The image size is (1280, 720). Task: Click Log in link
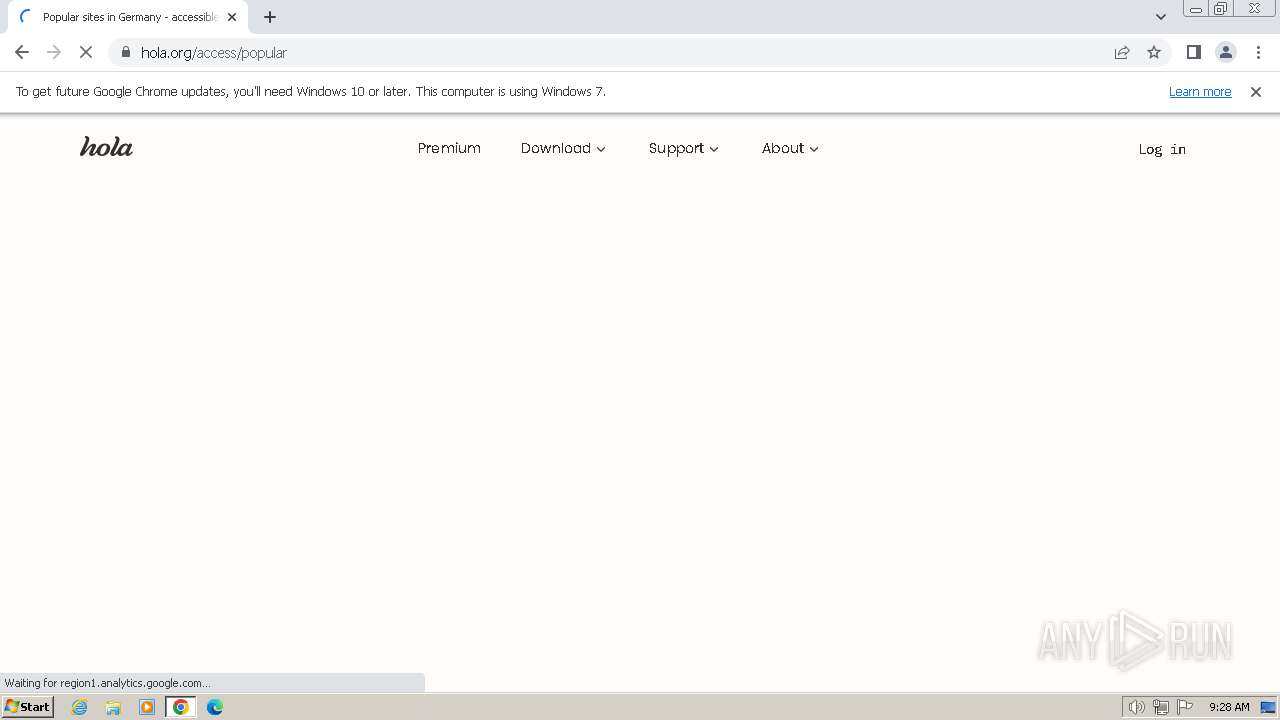click(x=1162, y=149)
